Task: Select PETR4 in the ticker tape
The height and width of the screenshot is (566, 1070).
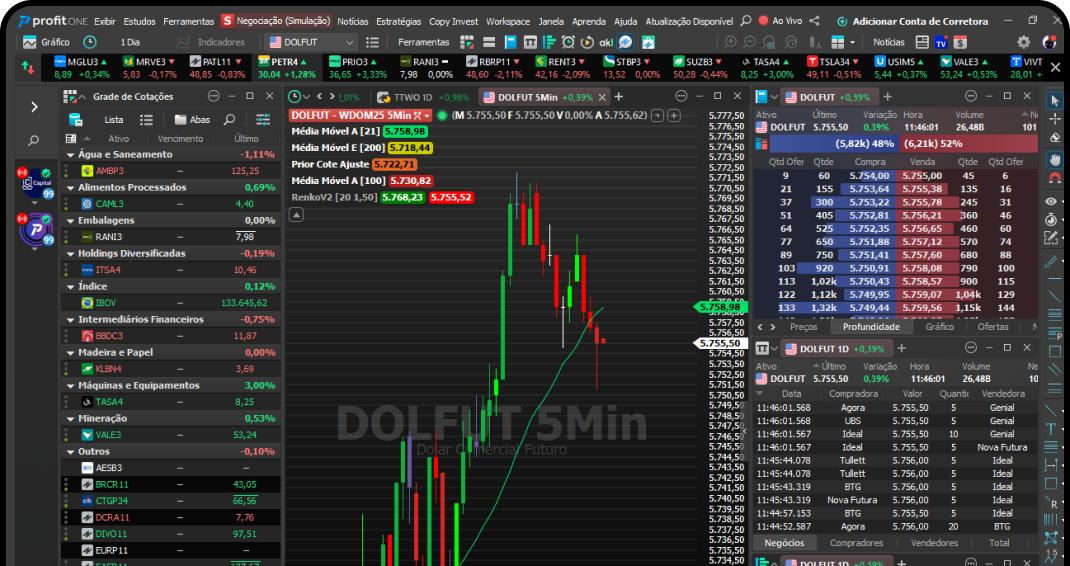Action: [x=287, y=68]
